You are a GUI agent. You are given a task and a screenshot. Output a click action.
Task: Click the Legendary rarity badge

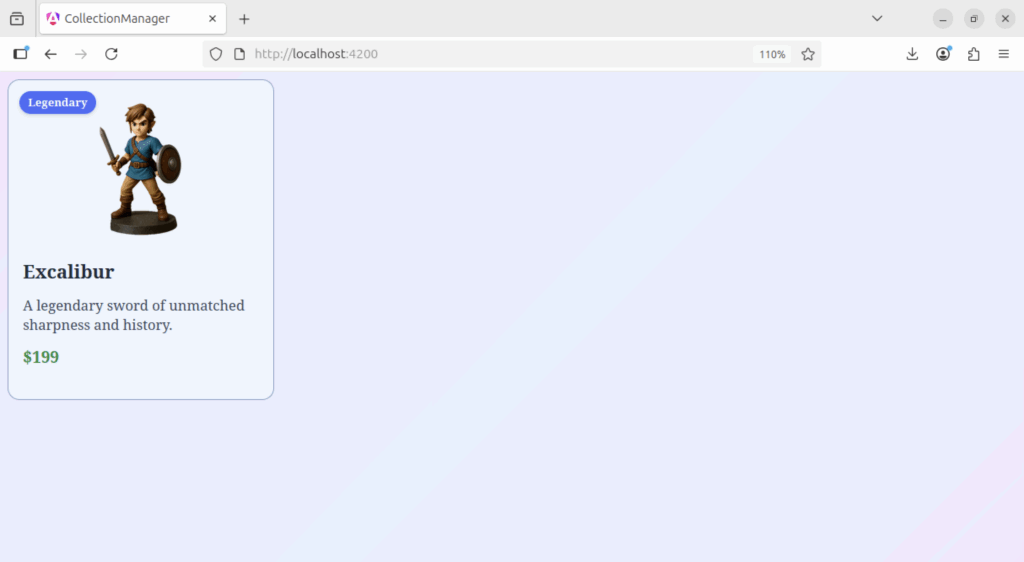[58, 102]
